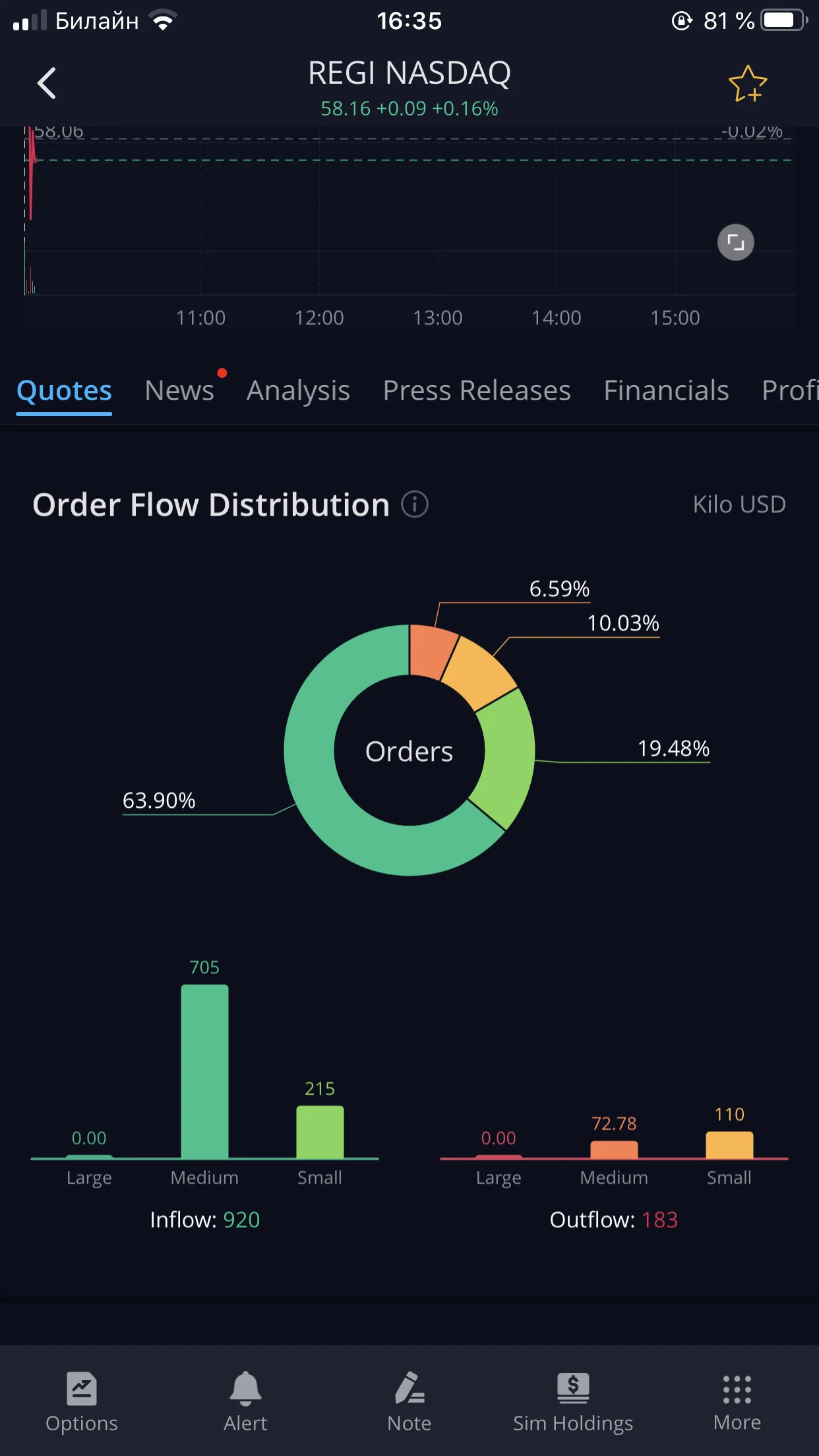
Task: Switch to the Analysis tab
Action: click(298, 390)
